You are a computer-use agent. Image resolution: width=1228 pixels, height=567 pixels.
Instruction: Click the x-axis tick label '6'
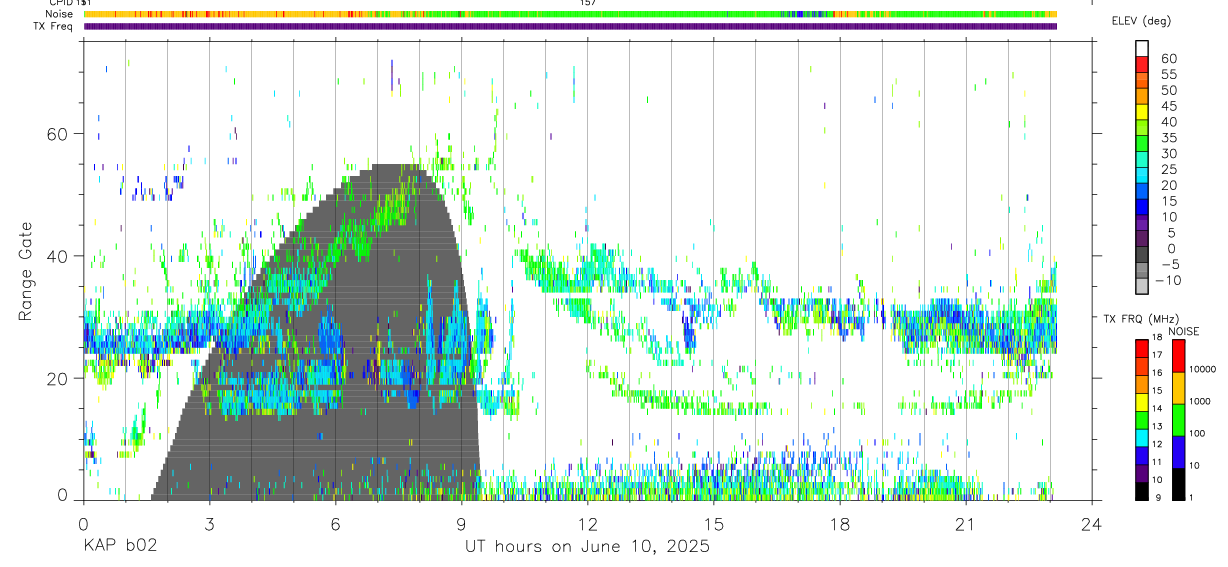(x=335, y=525)
